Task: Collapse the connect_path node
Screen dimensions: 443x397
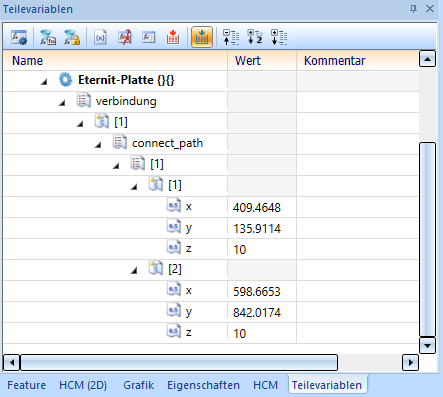Action: click(98, 145)
